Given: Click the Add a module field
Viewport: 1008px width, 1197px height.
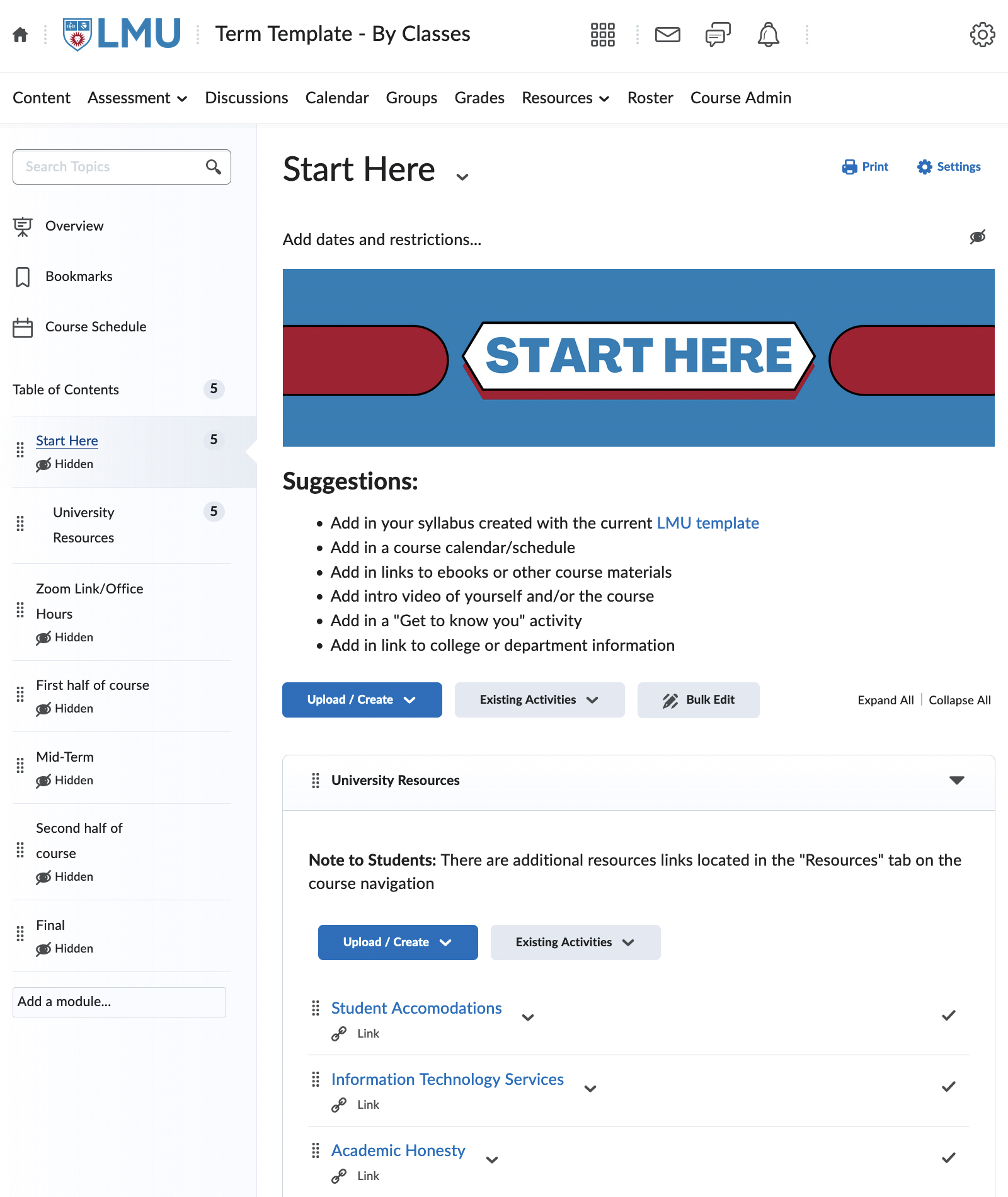Looking at the screenshot, I should (119, 1002).
